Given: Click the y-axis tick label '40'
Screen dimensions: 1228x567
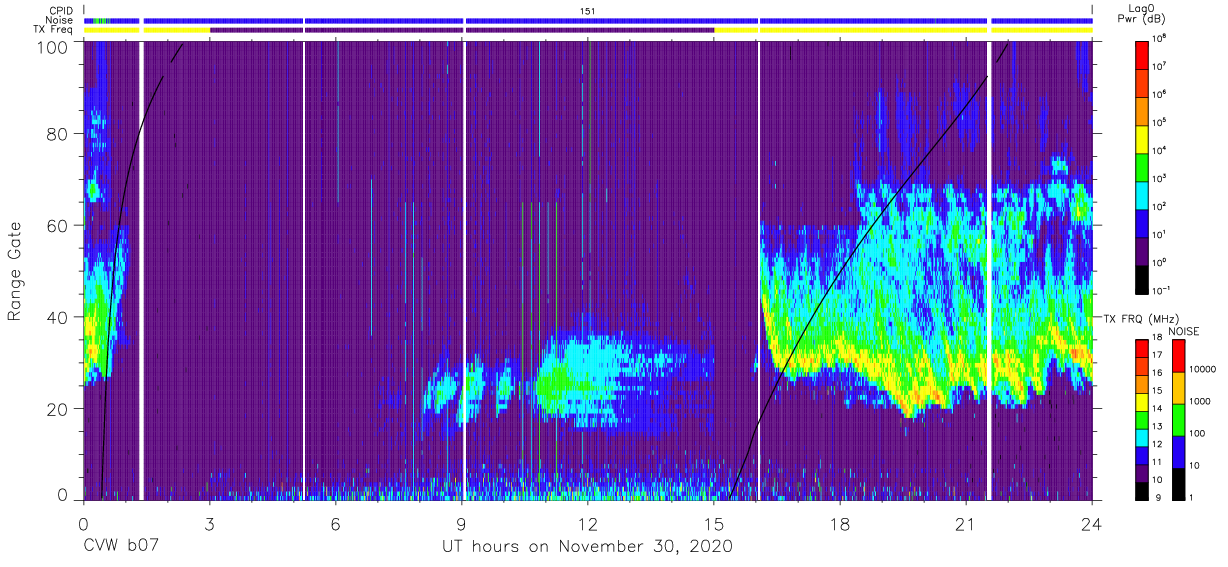Looking at the screenshot, I should coord(59,317).
